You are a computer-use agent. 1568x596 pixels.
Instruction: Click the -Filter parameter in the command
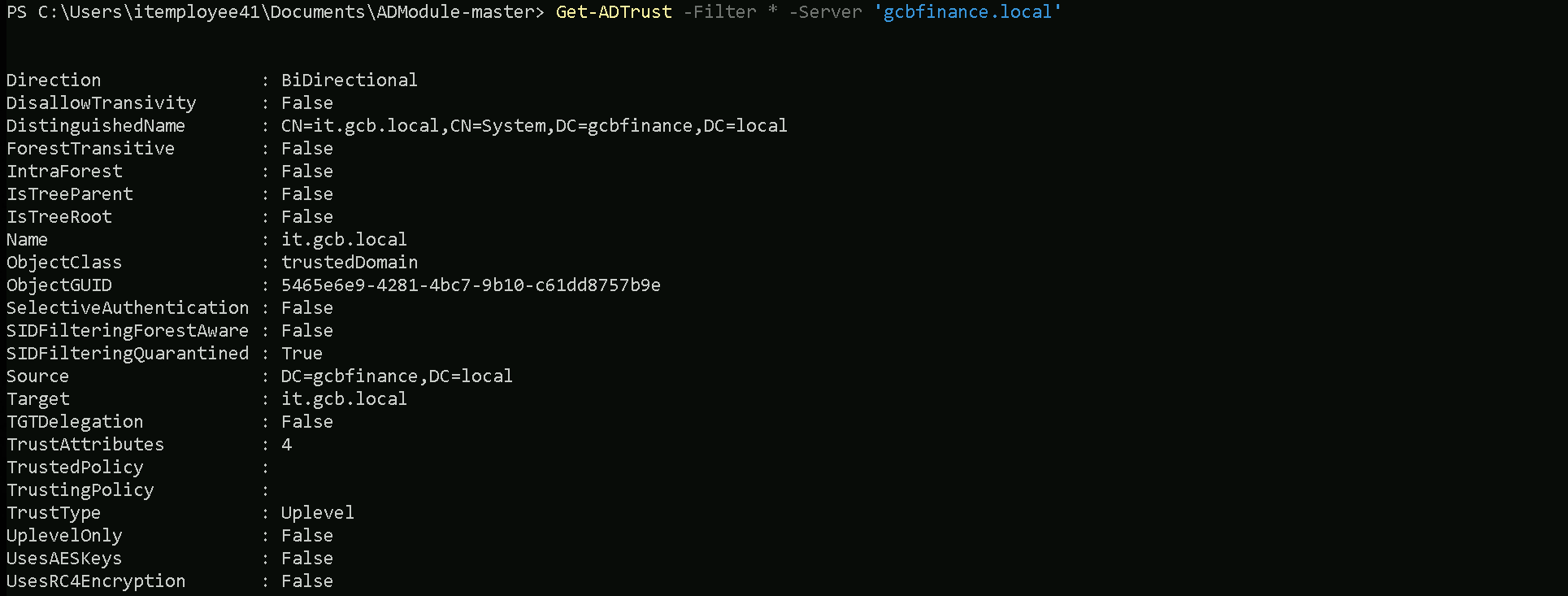[719, 12]
